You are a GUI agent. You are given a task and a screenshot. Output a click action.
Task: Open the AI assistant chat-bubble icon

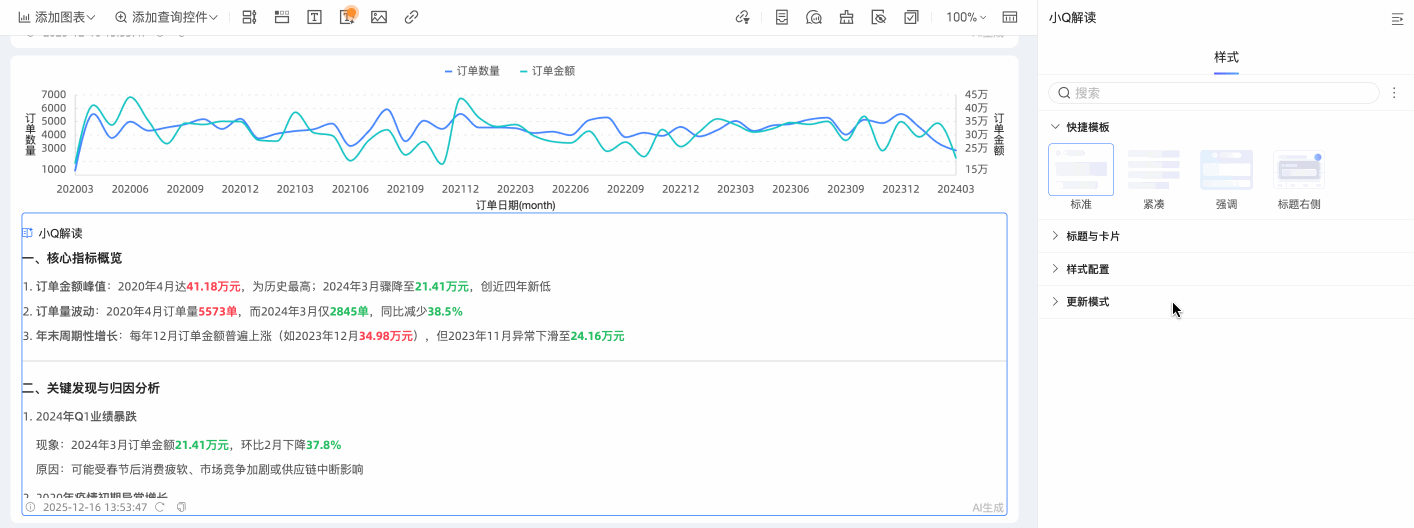click(x=814, y=17)
